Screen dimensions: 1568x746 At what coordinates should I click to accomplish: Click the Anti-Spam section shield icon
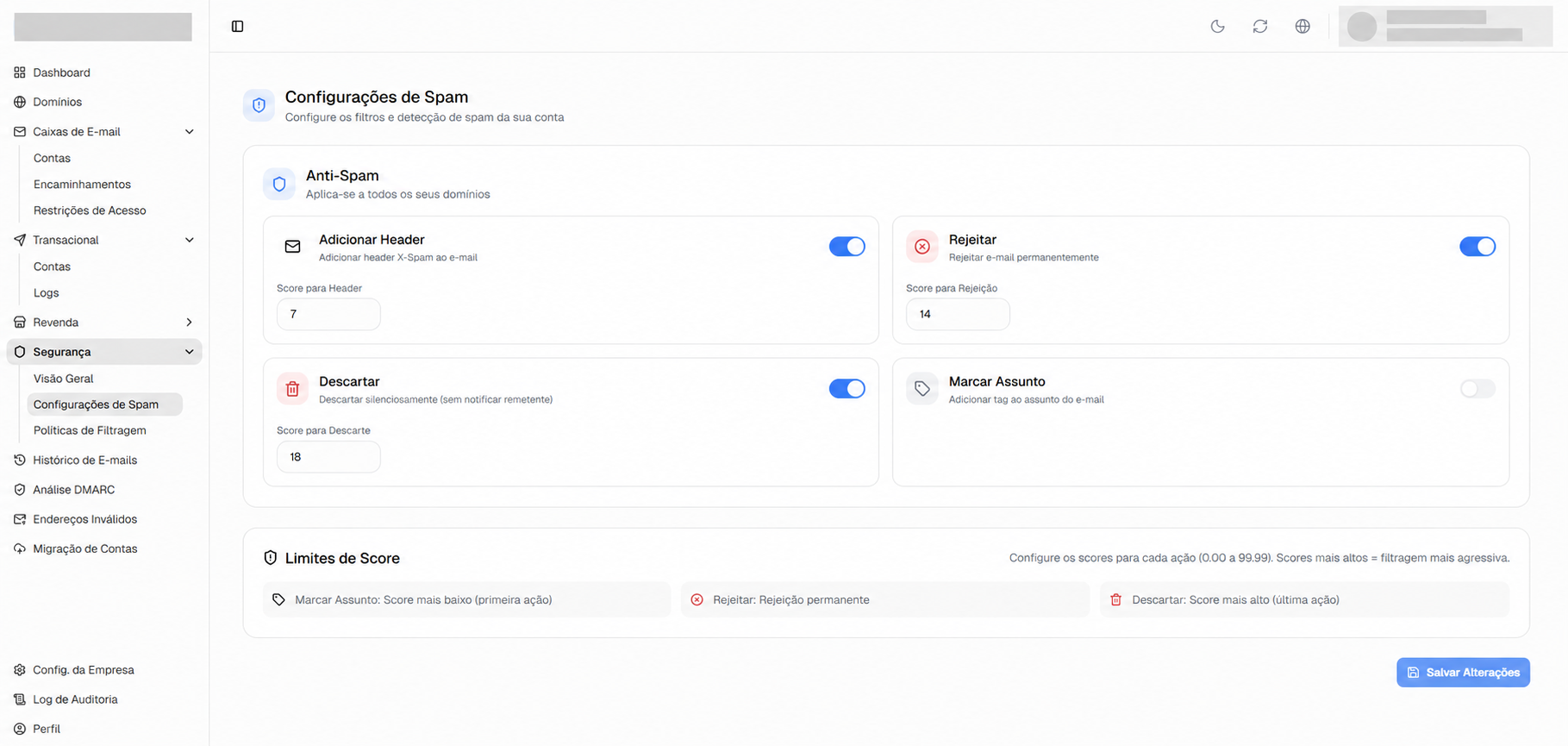tap(279, 184)
